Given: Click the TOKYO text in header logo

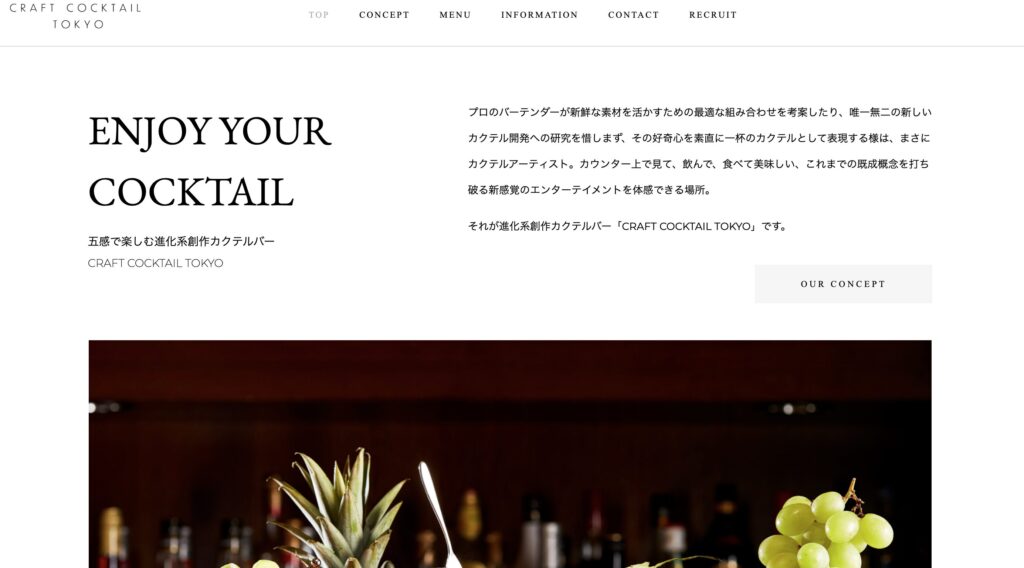Looking at the screenshot, I should click(78, 25).
